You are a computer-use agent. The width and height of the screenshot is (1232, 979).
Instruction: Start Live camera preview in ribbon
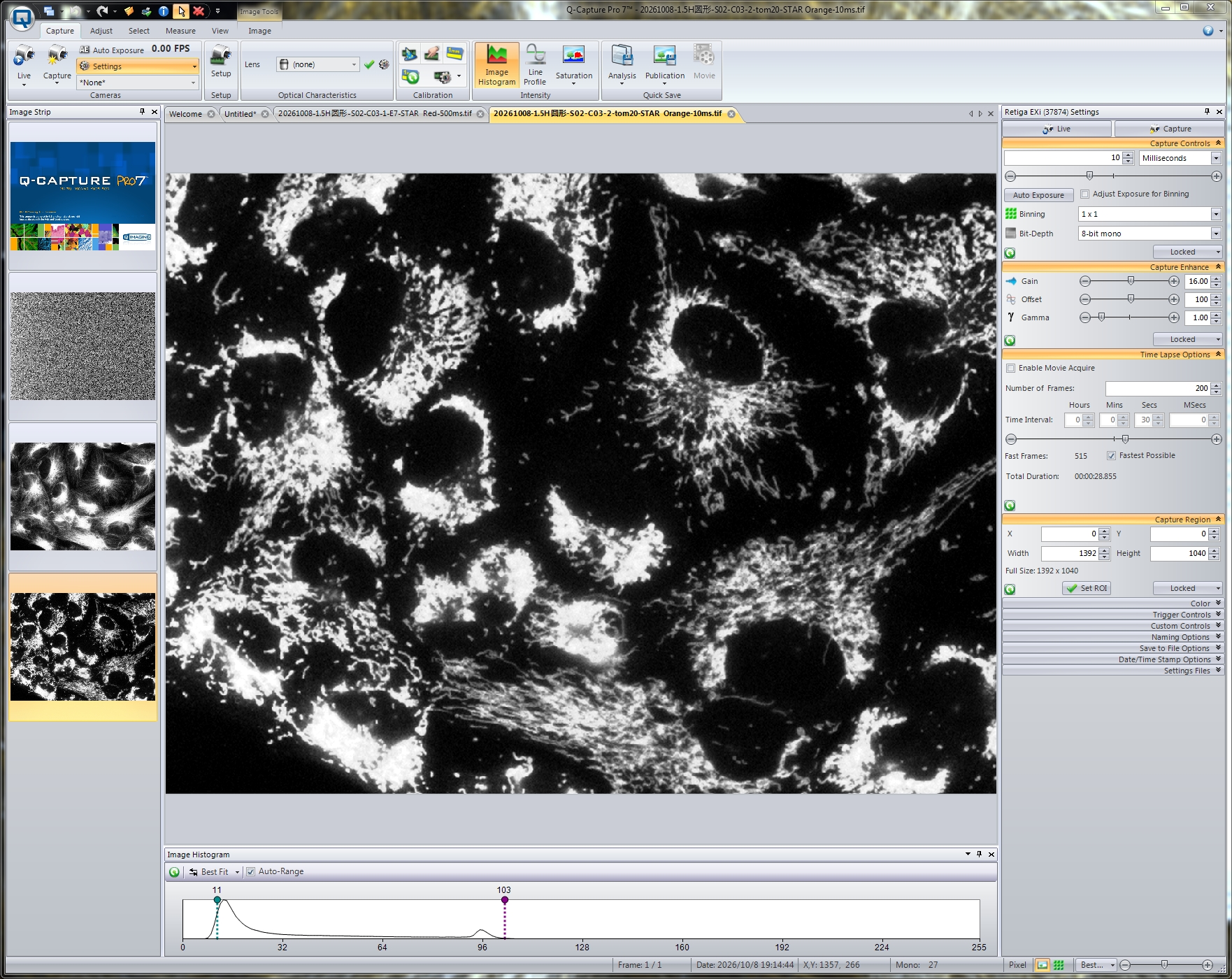click(24, 66)
